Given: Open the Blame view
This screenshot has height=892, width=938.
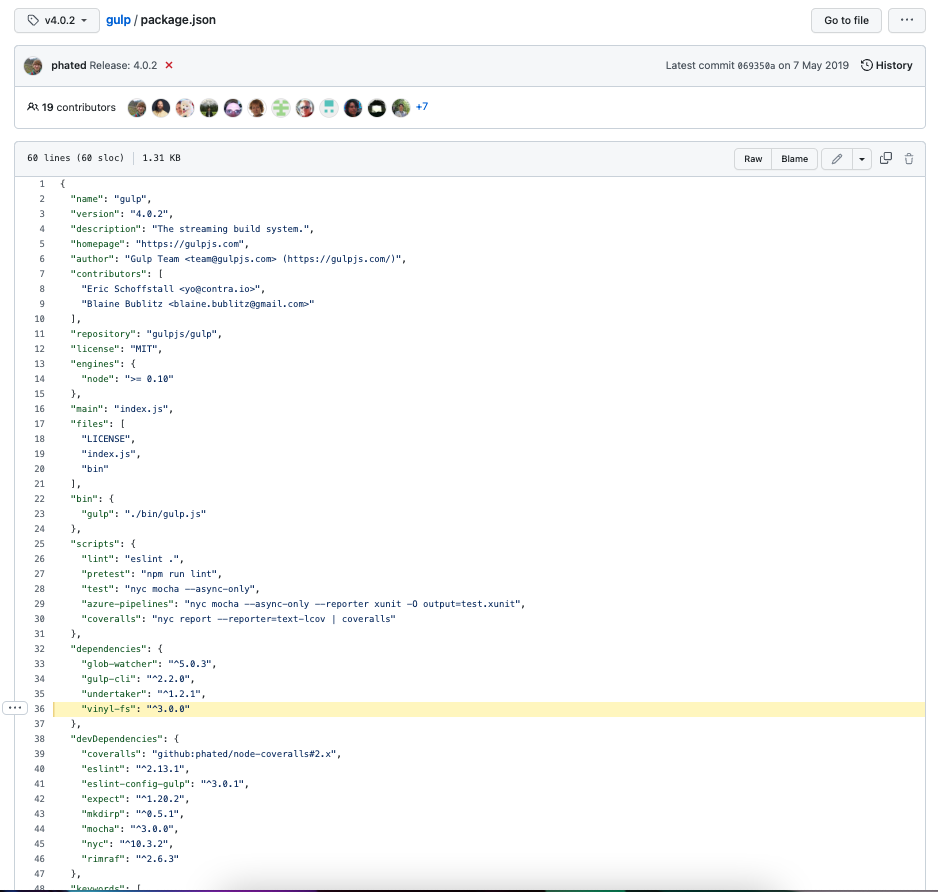Looking at the screenshot, I should [794, 159].
